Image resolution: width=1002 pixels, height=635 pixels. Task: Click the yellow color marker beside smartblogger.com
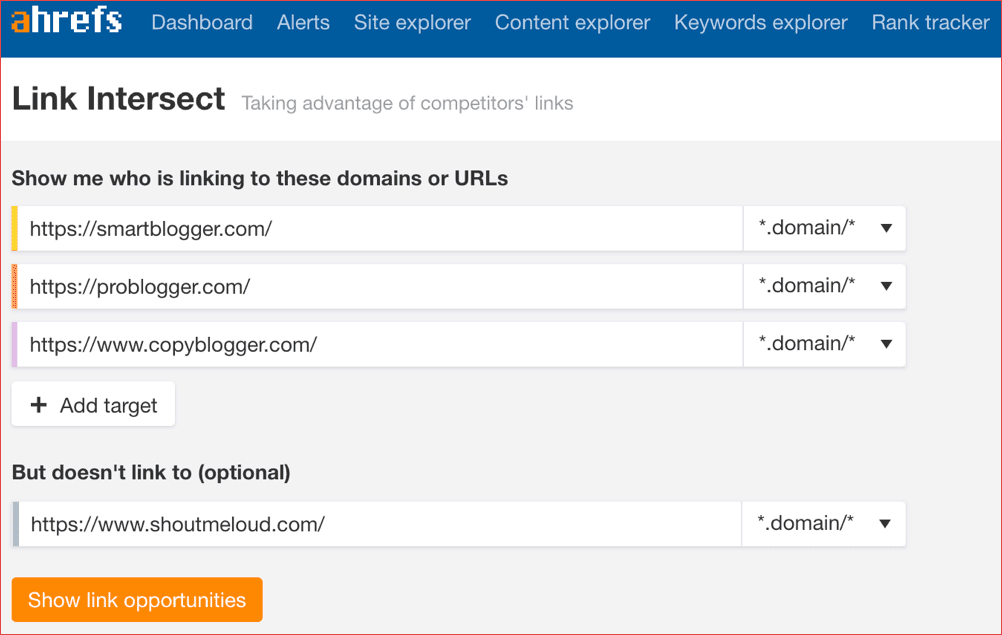point(15,228)
